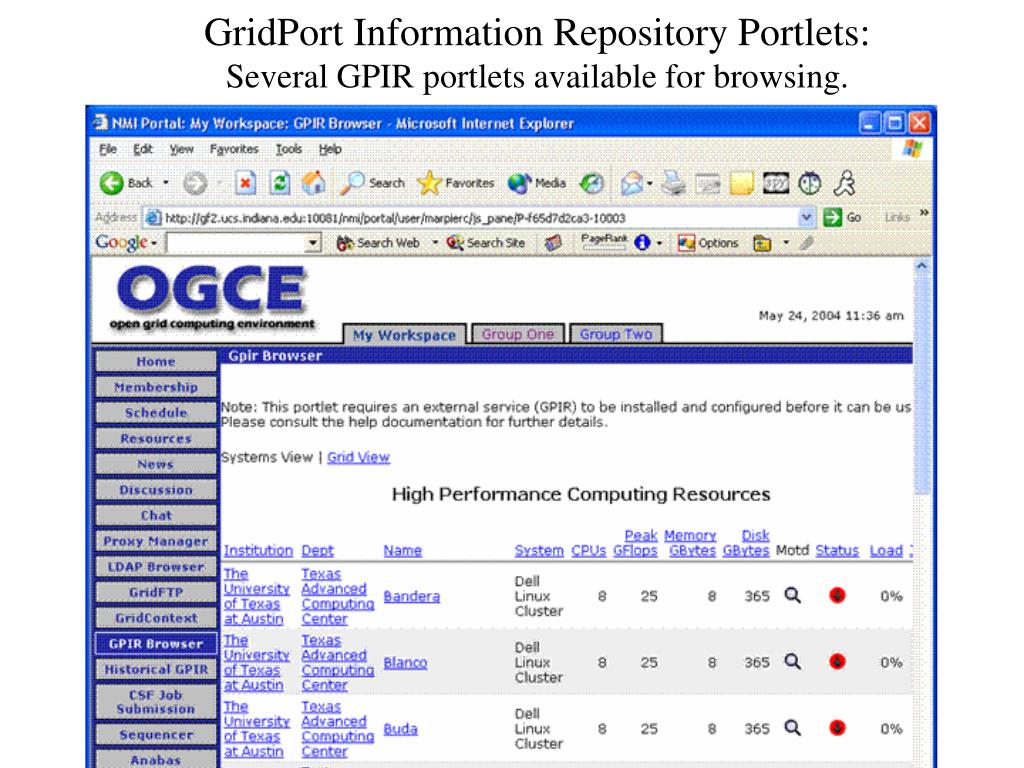The width and height of the screenshot is (1024, 768).
Task: Open the Edit menu
Action: tap(142, 150)
